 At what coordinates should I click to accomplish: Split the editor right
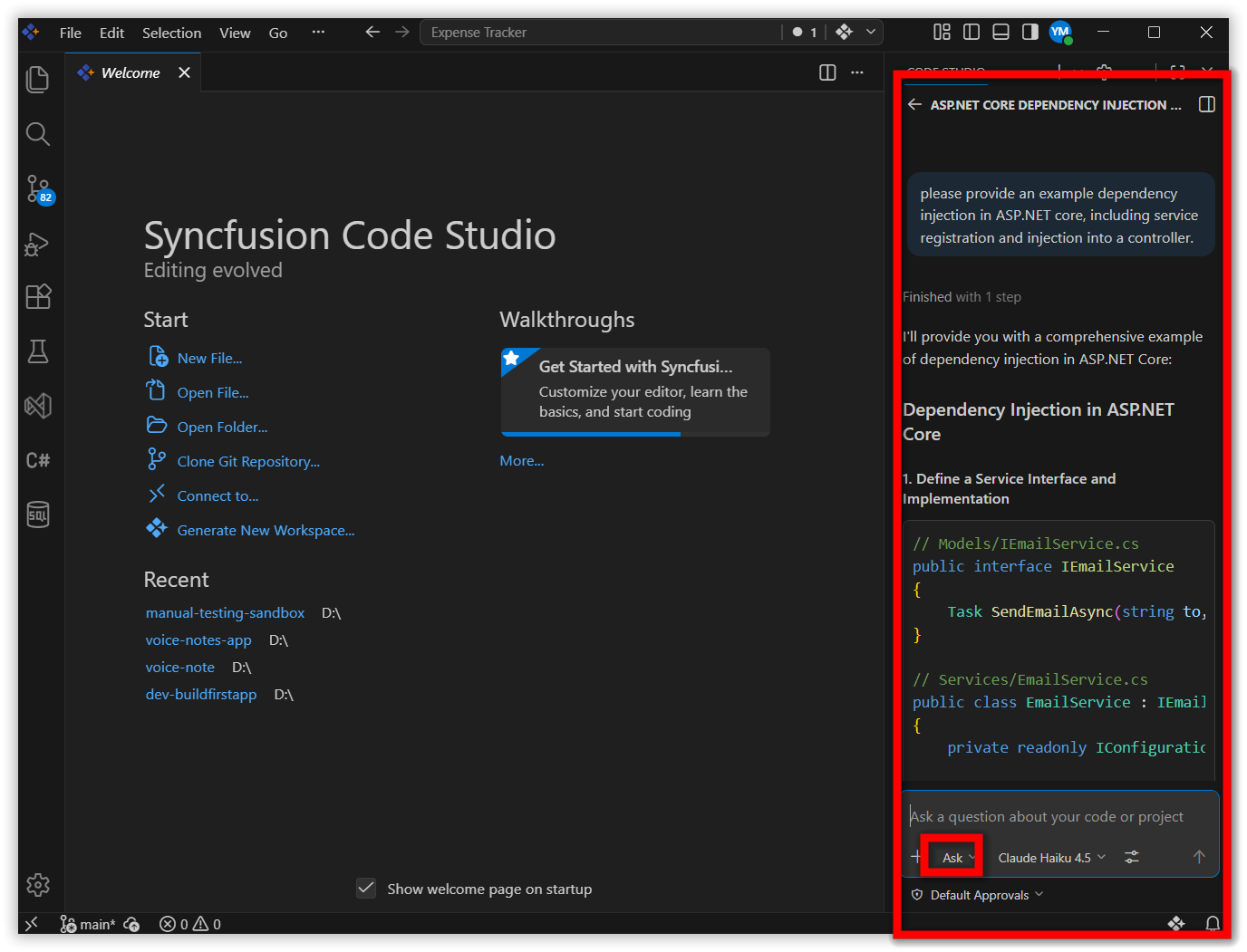(x=827, y=72)
